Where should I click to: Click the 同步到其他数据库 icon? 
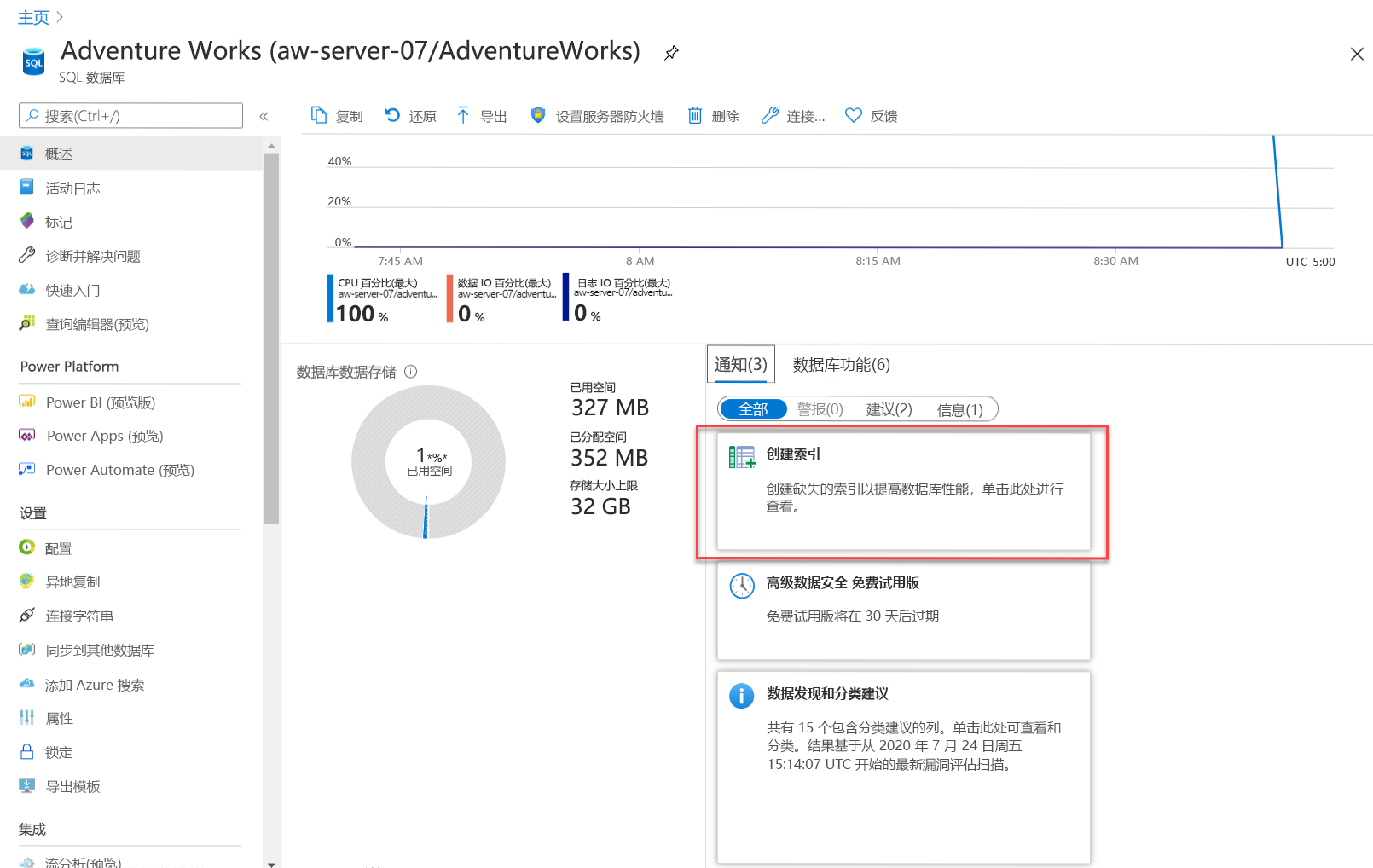pyautogui.click(x=27, y=649)
